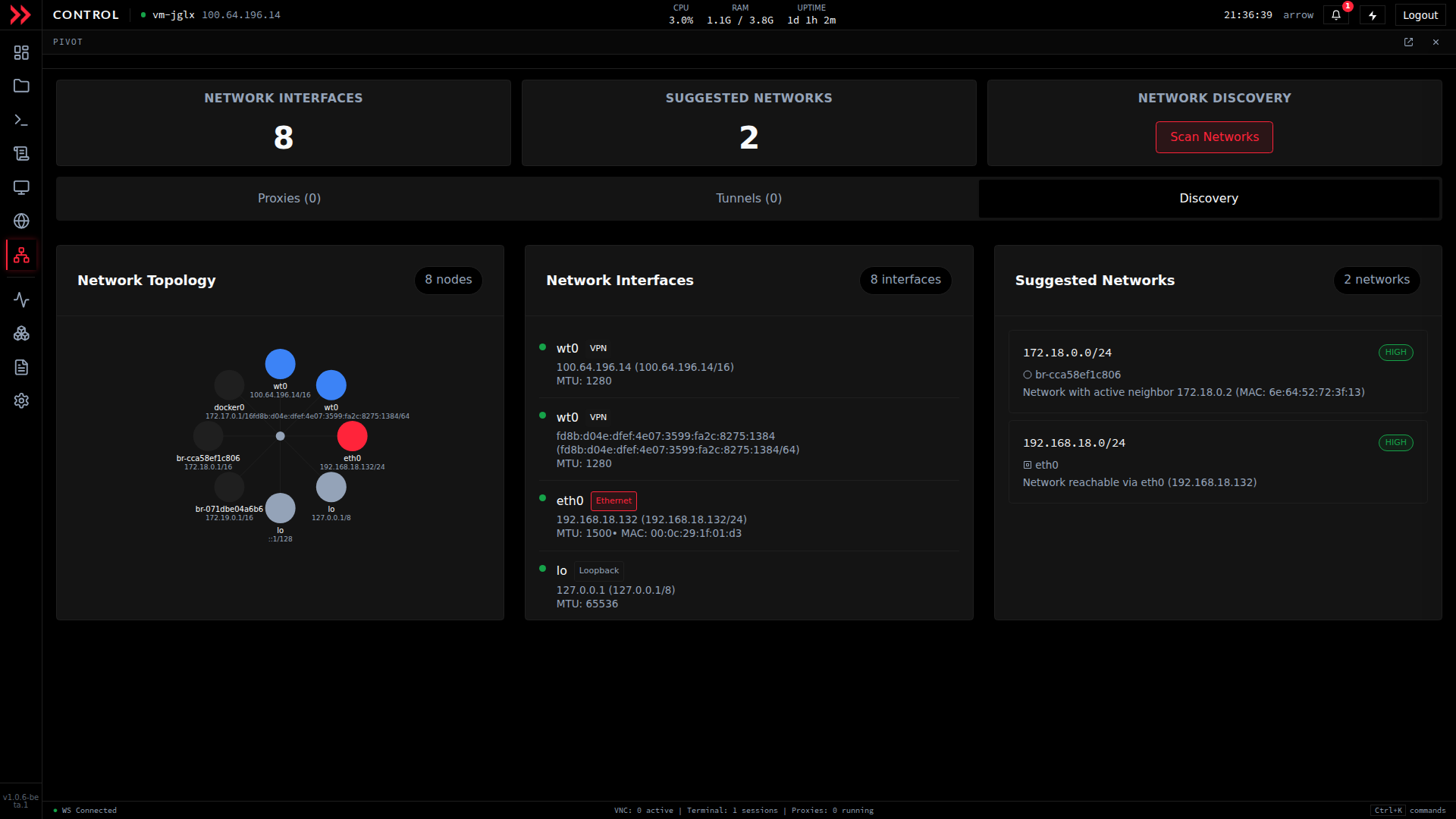Screen dimensions: 1456x819
Task: Open the dashboard grid icon in sidebar
Action: (21, 52)
